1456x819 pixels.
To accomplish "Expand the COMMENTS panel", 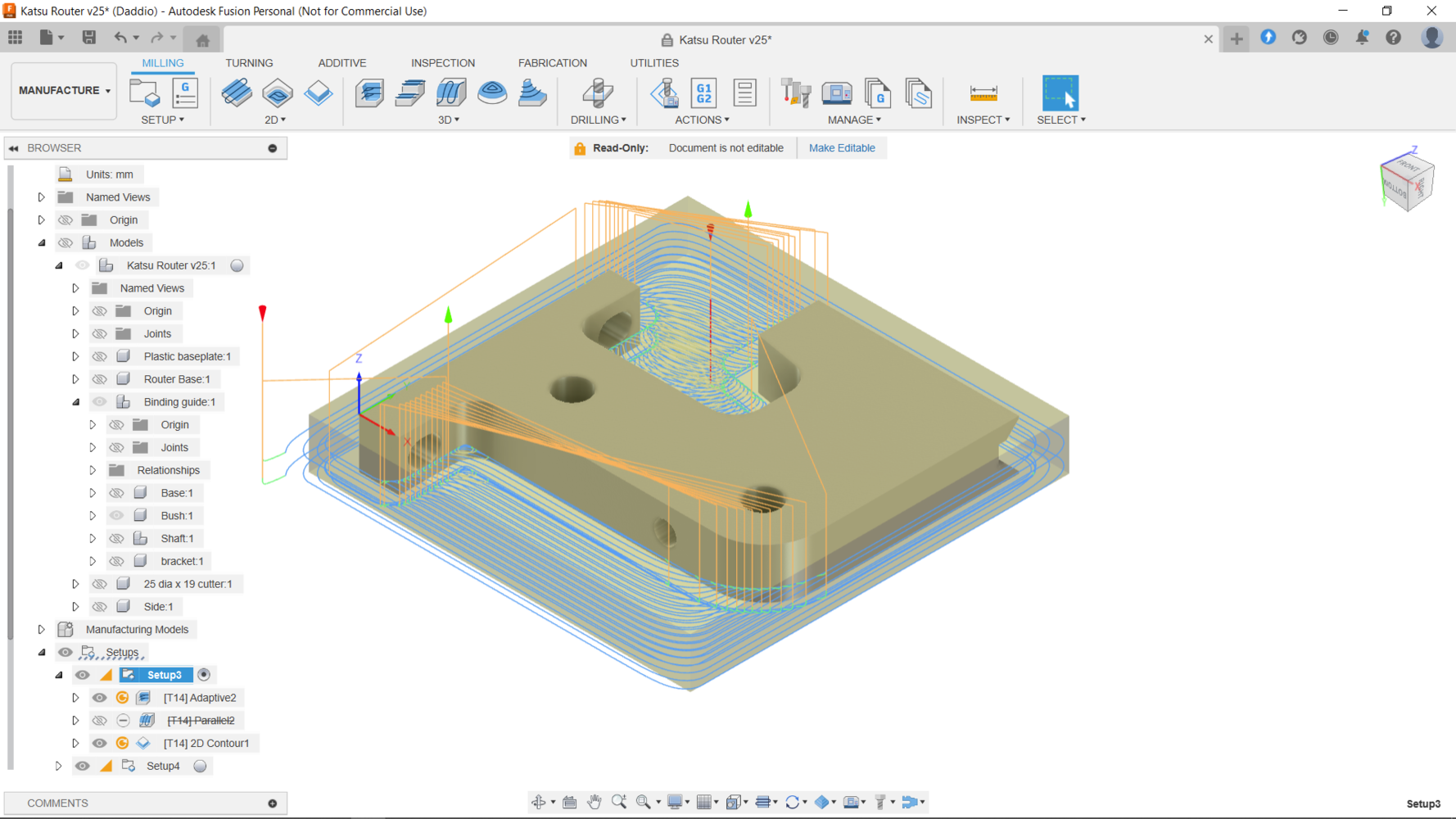I will pos(273,803).
